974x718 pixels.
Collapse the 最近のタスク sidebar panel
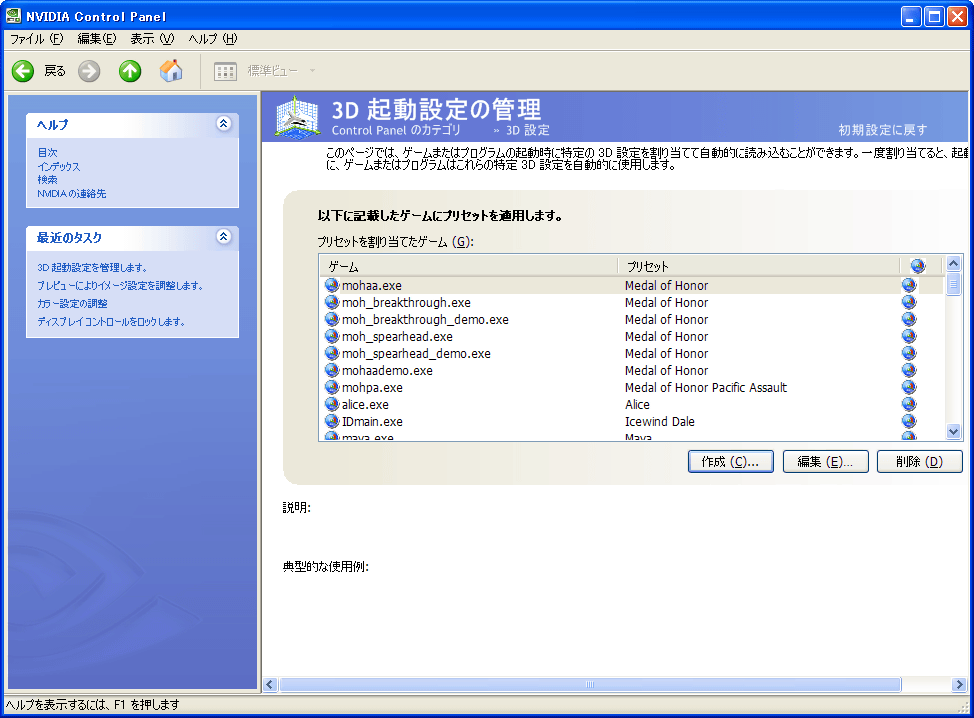click(224, 237)
